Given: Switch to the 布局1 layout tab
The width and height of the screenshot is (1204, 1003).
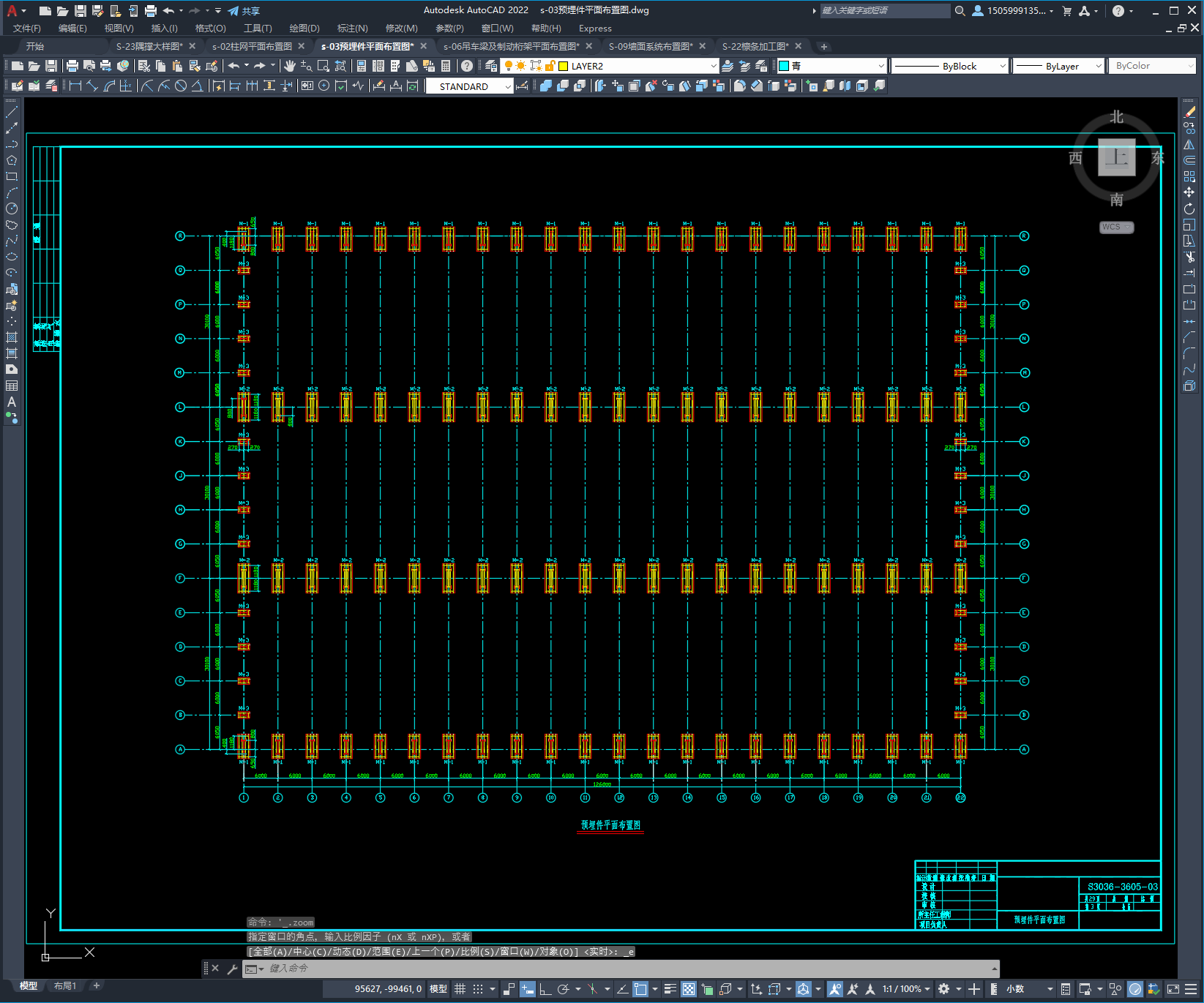Looking at the screenshot, I should pos(65,986).
